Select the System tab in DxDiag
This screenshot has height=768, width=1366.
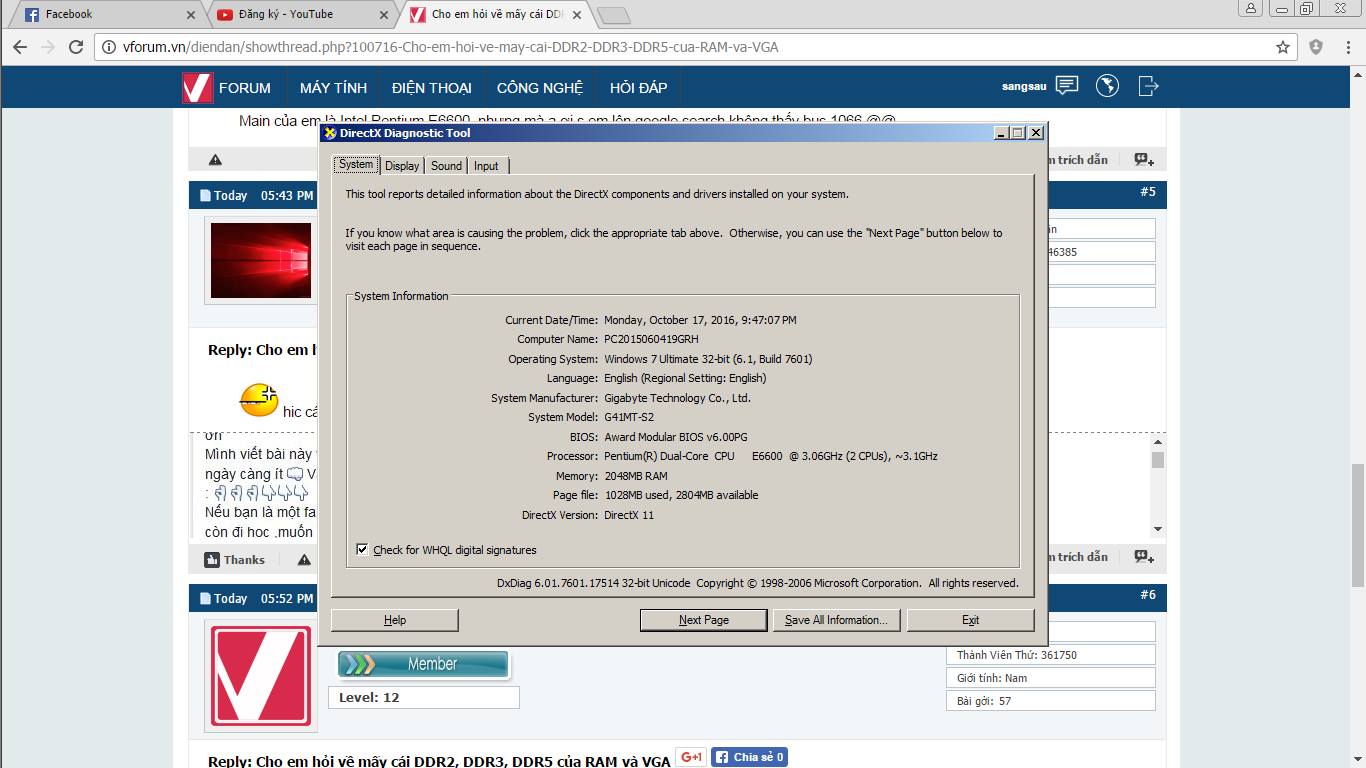click(x=356, y=164)
